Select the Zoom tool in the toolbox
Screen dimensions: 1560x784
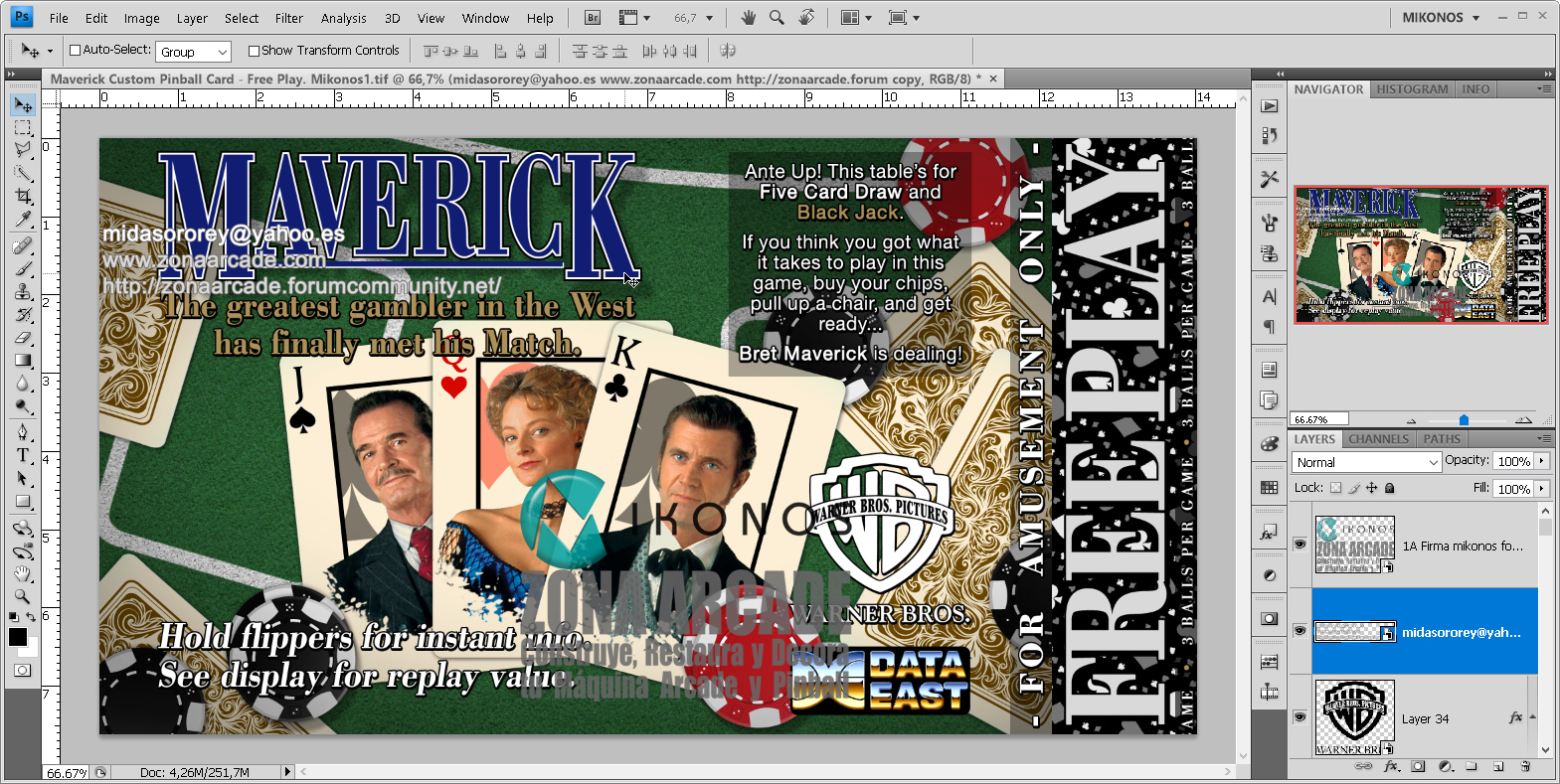pyautogui.click(x=22, y=596)
